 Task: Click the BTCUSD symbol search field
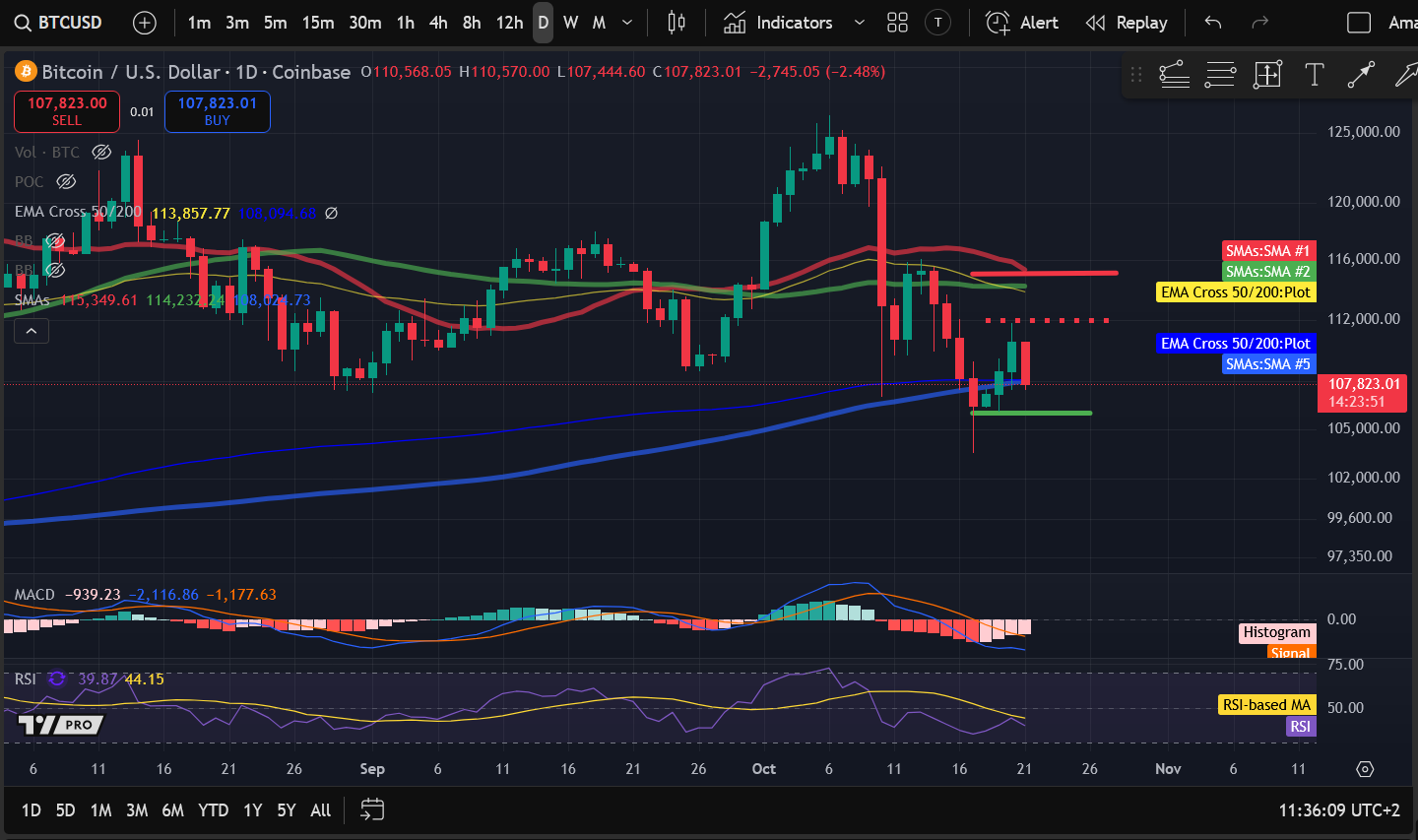point(59,23)
